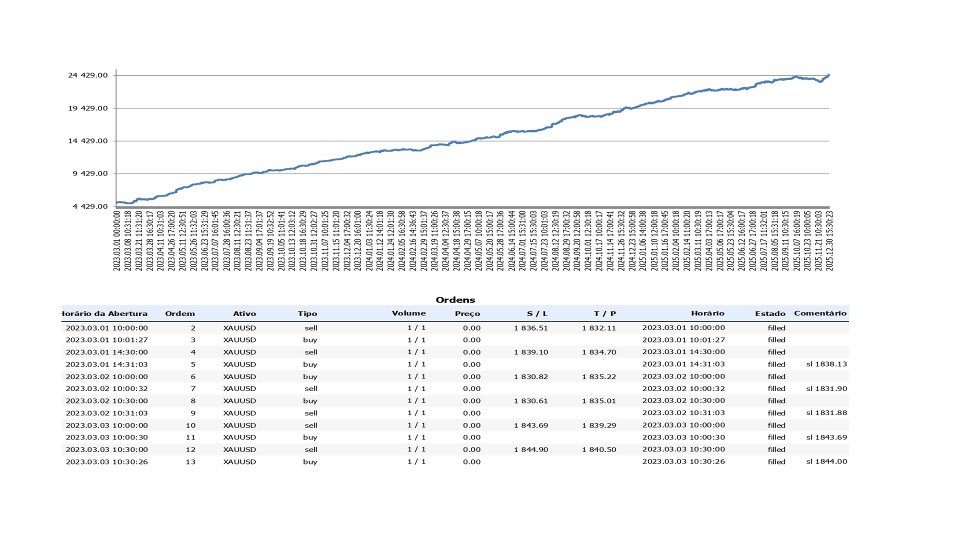Click the comment 'sl 1831.90'
Image resolution: width=960 pixels, height=540 pixels.
click(827, 389)
